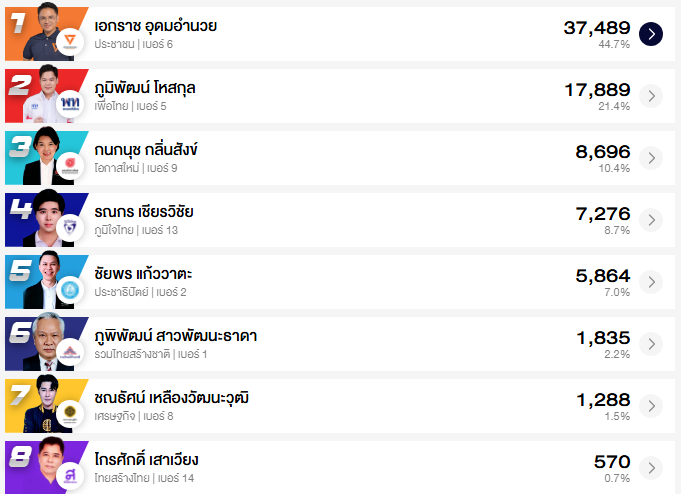This screenshot has height=494, width=681.
Task: Click the Democrat party logo on rank 5
Action: coord(70,290)
